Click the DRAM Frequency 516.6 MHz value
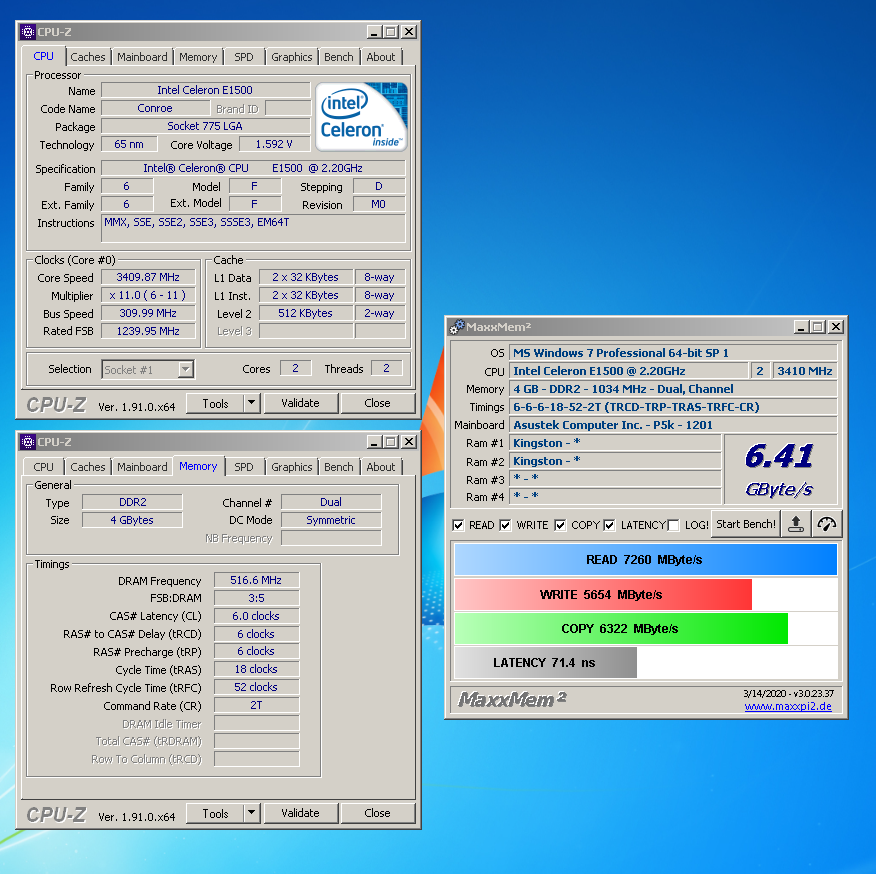 pos(256,580)
